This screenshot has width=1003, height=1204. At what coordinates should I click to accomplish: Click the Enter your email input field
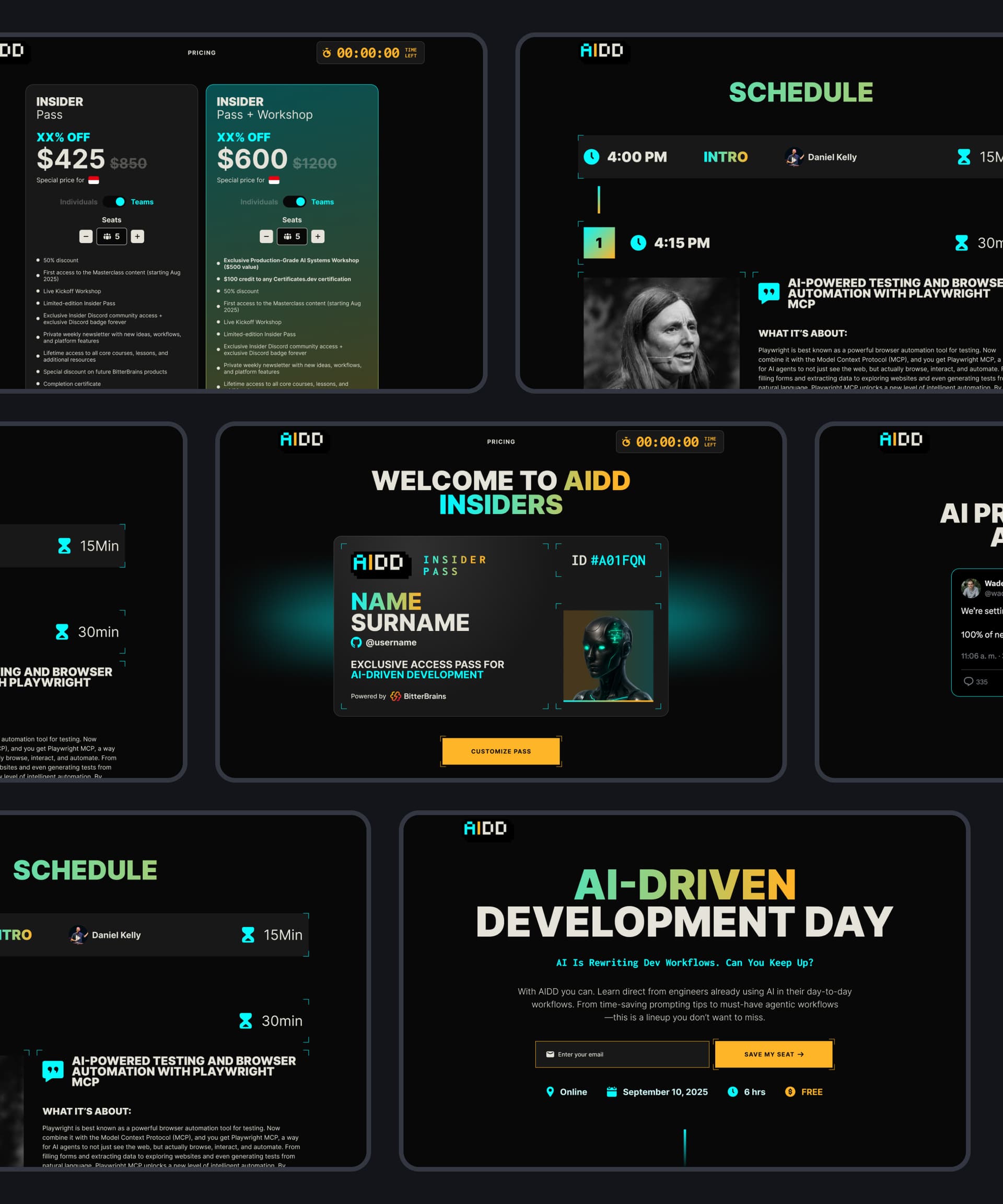622,1055
